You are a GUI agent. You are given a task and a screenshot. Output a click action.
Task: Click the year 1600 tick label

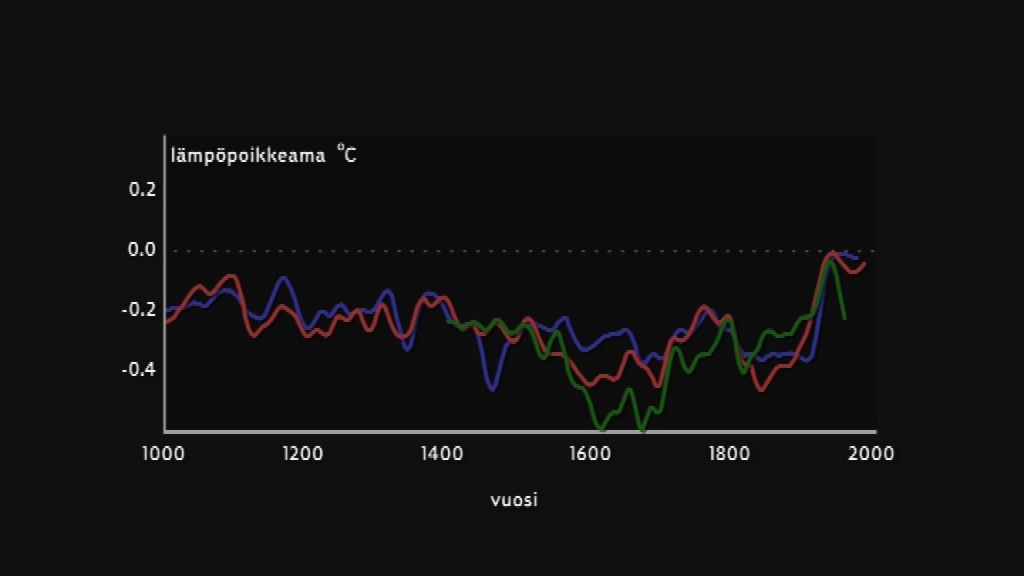click(x=587, y=453)
